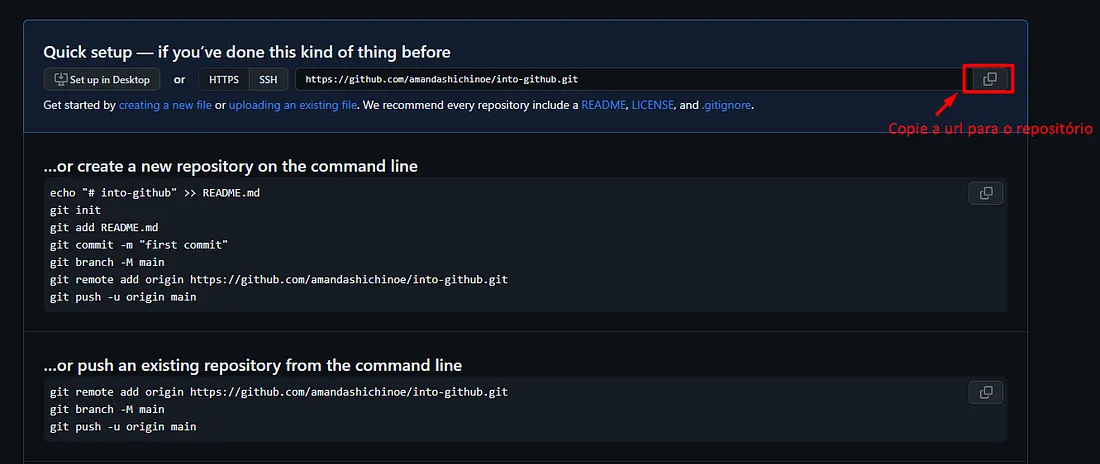The width and height of the screenshot is (1100, 464).
Task: Switch the clone URL to HTTPS
Action: tap(224, 80)
